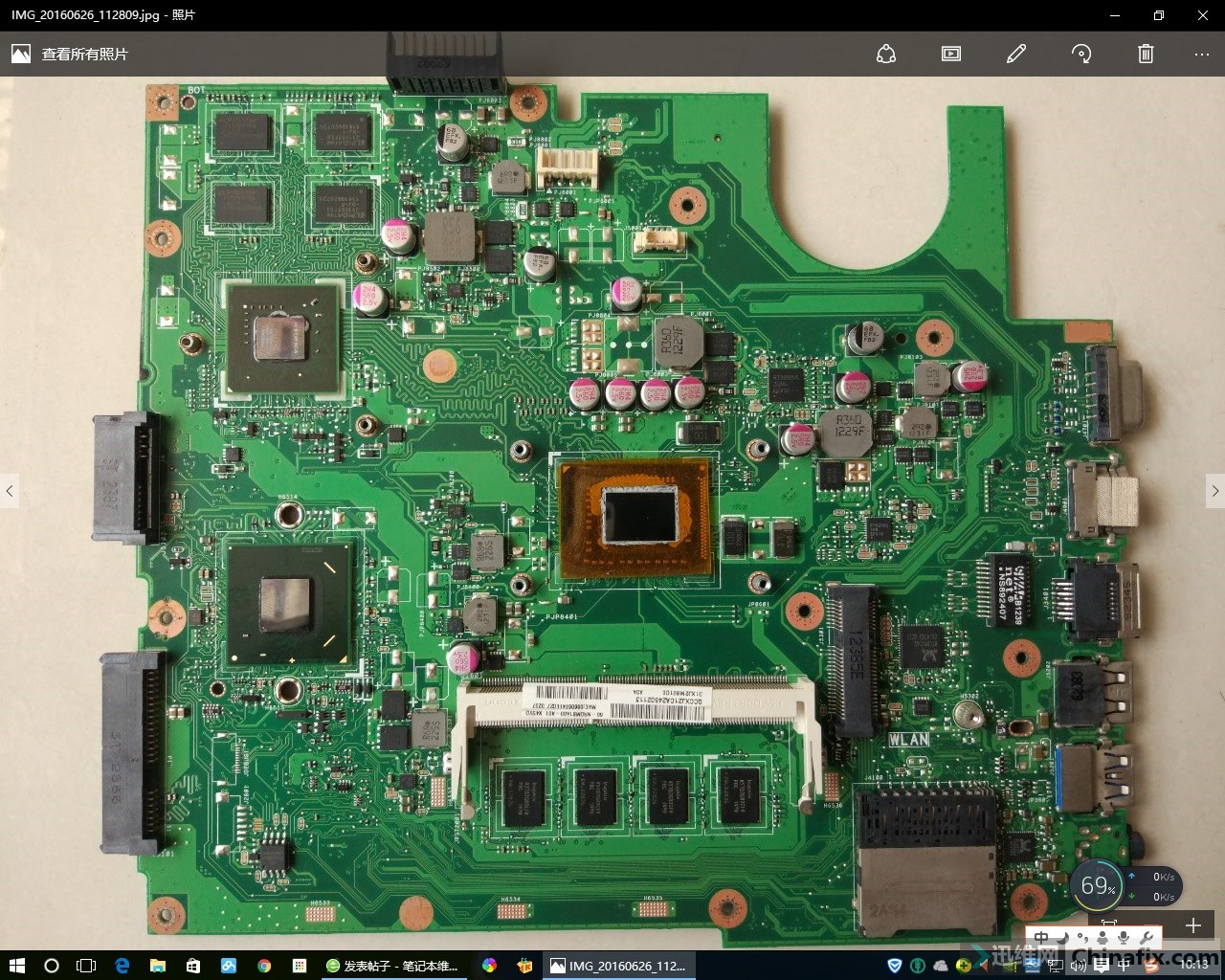This screenshot has width=1225, height=980.
Task: Start the slideshow
Action: pyautogui.click(x=951, y=55)
